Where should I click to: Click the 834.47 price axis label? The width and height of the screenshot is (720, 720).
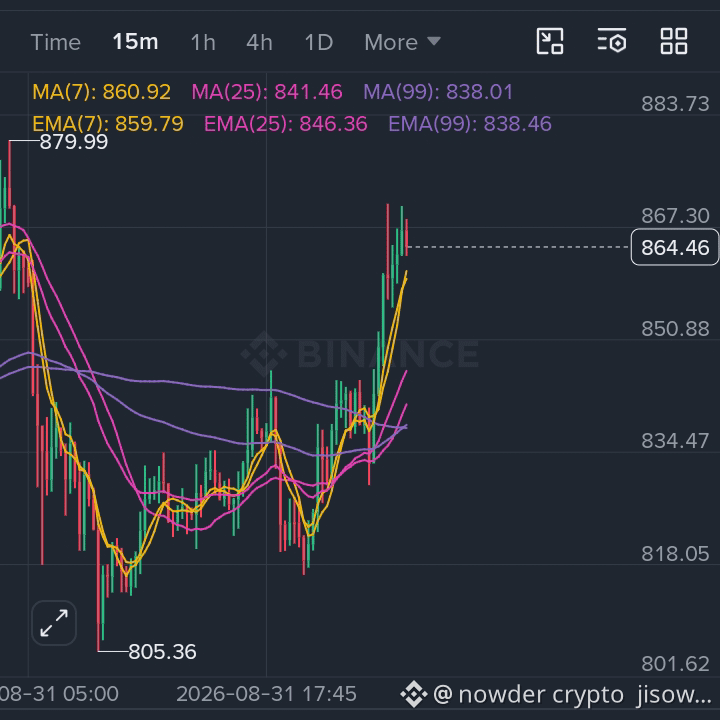pyautogui.click(x=675, y=441)
